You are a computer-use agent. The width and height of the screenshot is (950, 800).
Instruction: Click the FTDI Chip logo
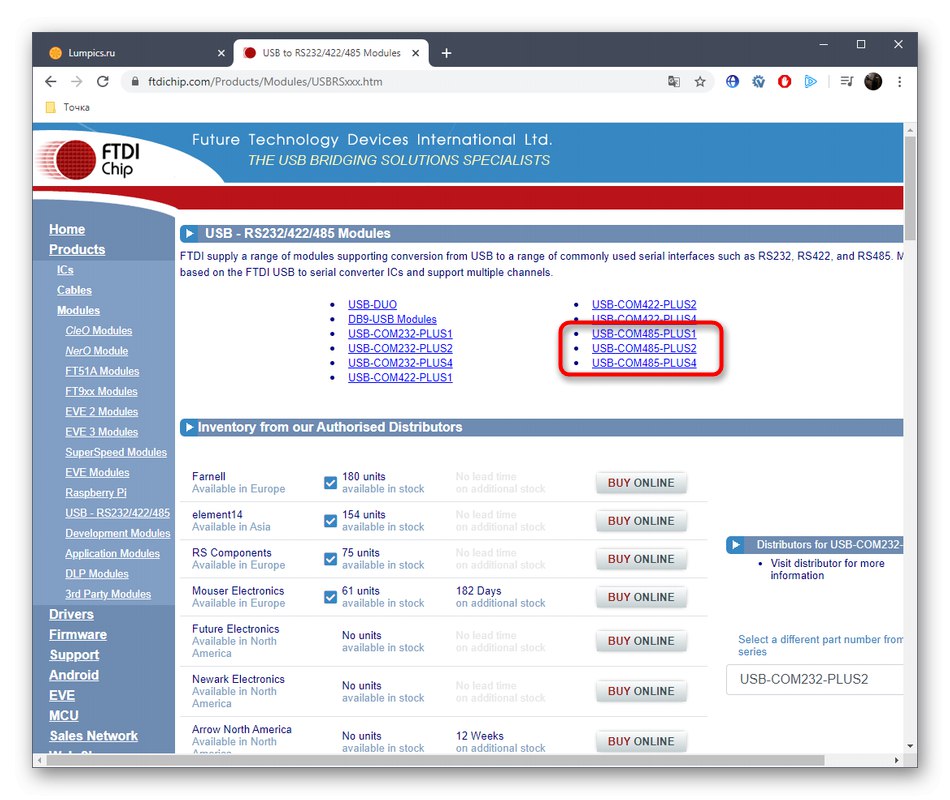point(88,160)
